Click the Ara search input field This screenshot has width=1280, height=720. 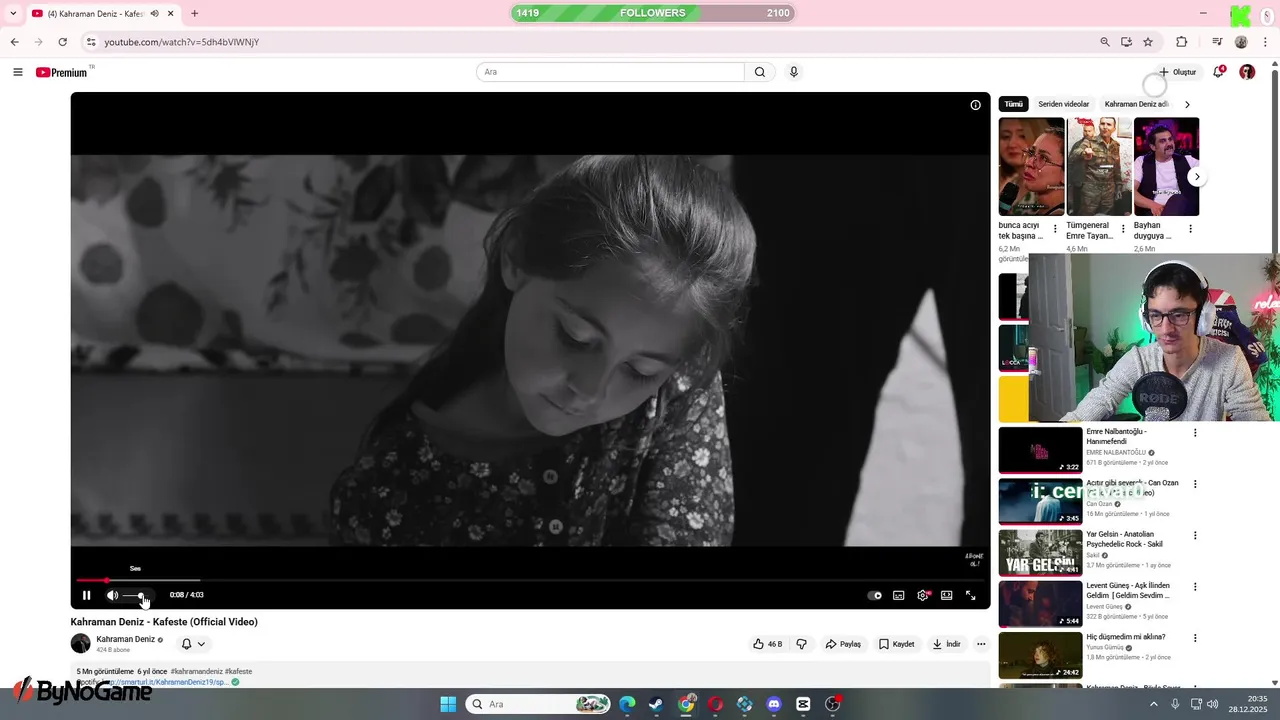point(610,72)
